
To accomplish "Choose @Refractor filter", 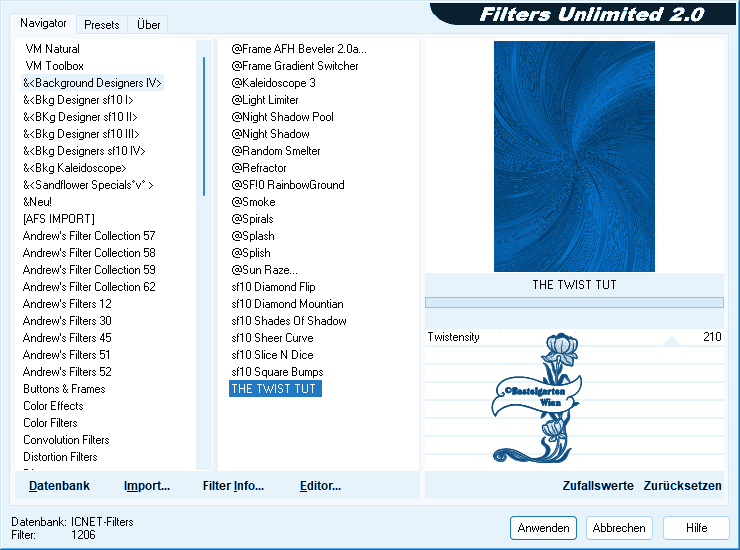I will 259,168.
